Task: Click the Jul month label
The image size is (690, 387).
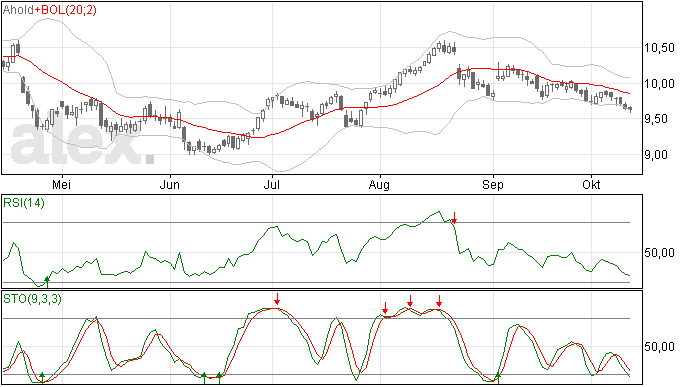Action: tap(272, 184)
